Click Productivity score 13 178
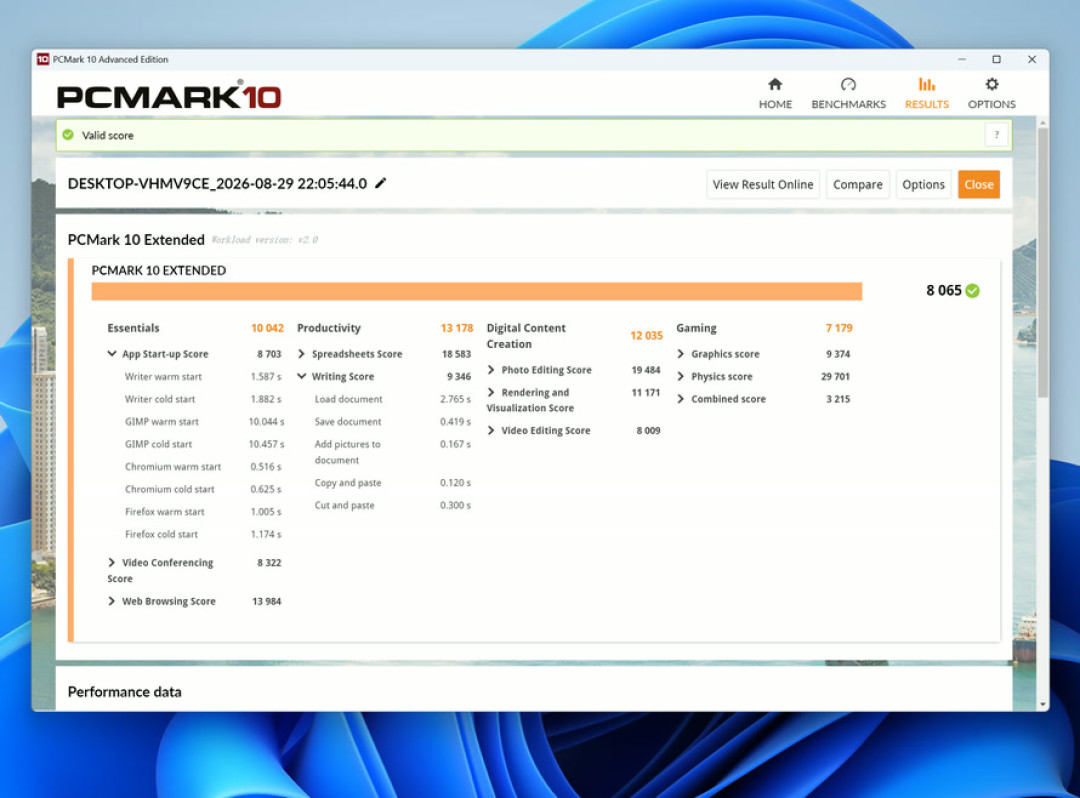The height and width of the screenshot is (798, 1080). [x=457, y=328]
